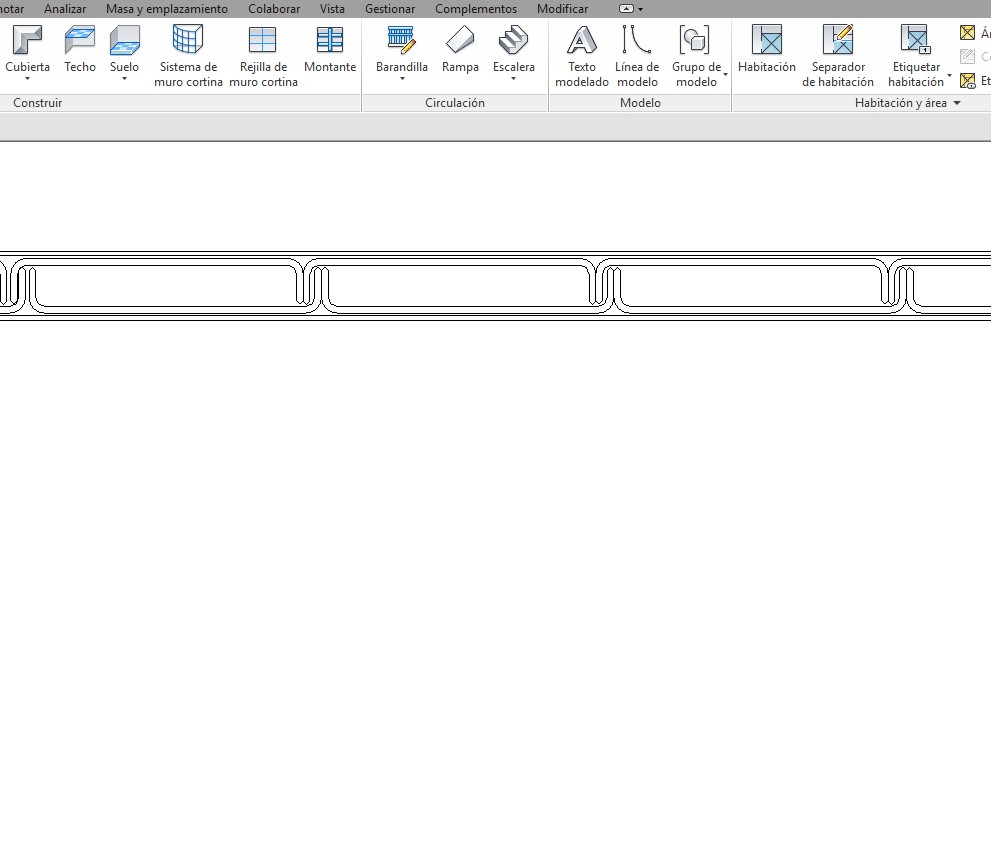Select the Cubierta (roof) tool
Screen dimensions: 991x868
27,50
